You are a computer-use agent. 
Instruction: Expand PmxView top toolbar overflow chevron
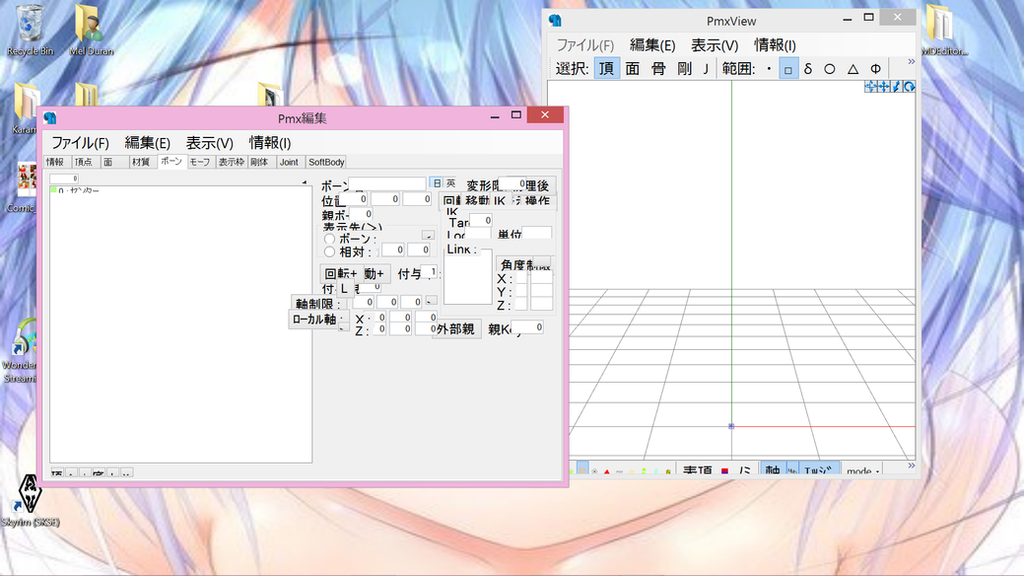tap(911, 61)
